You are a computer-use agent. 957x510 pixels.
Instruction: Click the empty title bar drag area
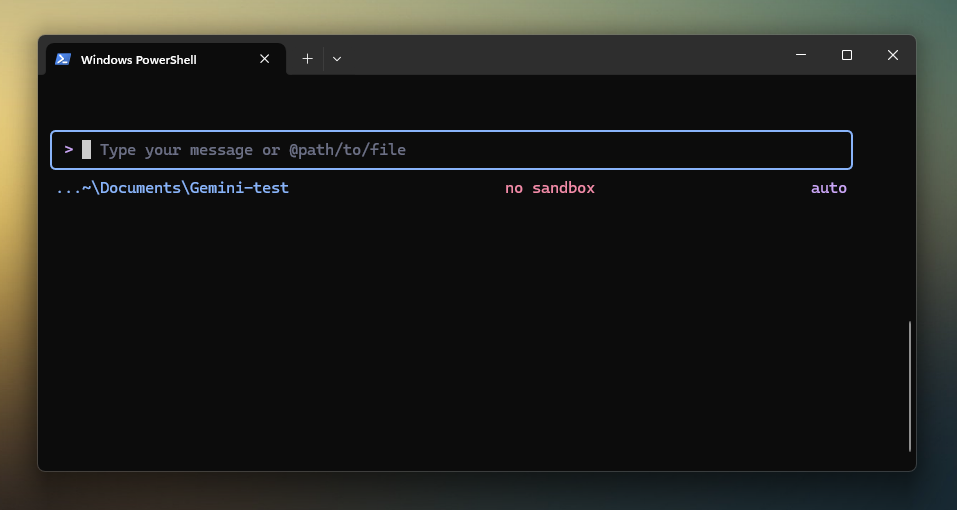tap(560, 56)
